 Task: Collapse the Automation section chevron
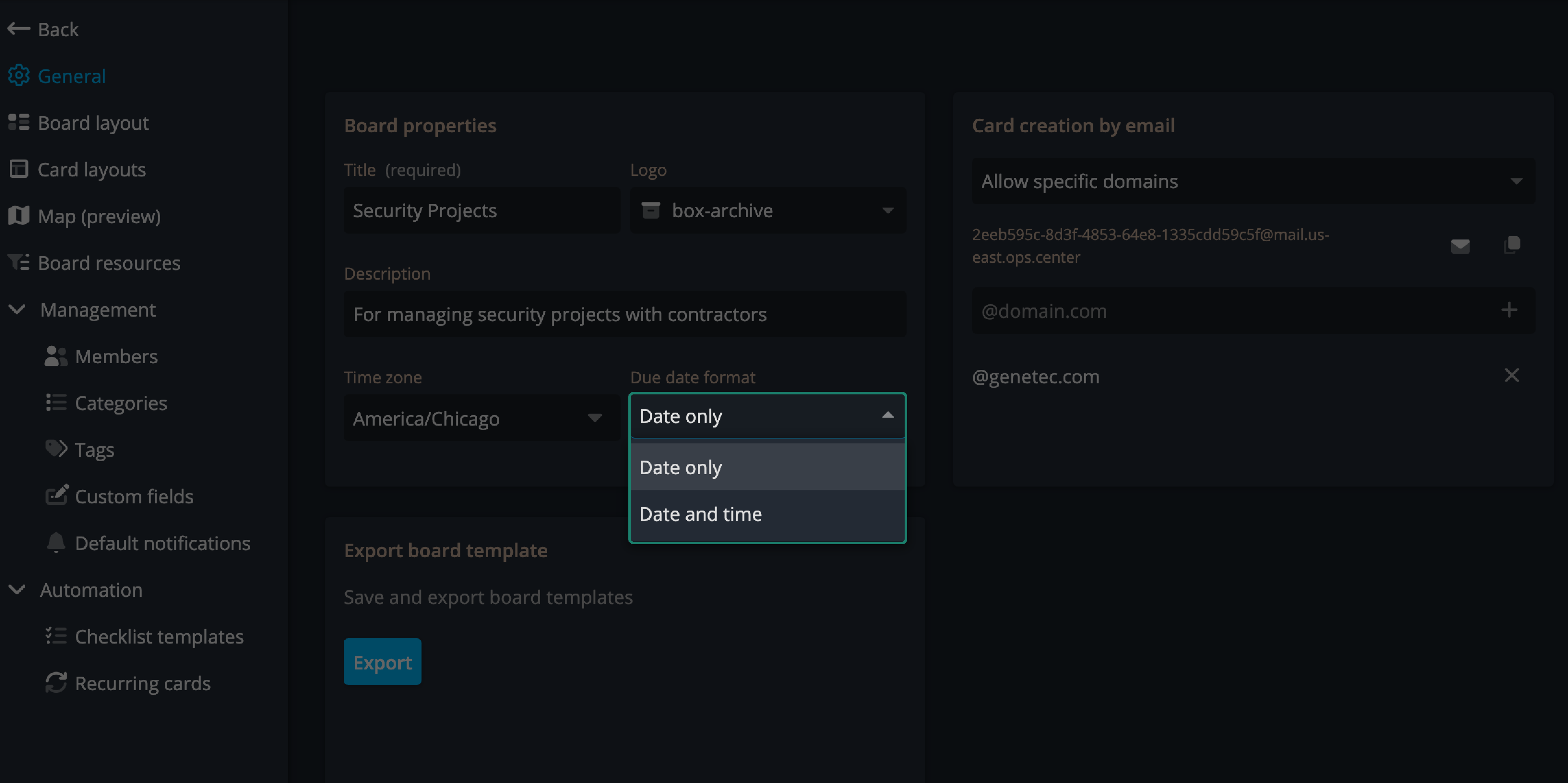(x=18, y=589)
